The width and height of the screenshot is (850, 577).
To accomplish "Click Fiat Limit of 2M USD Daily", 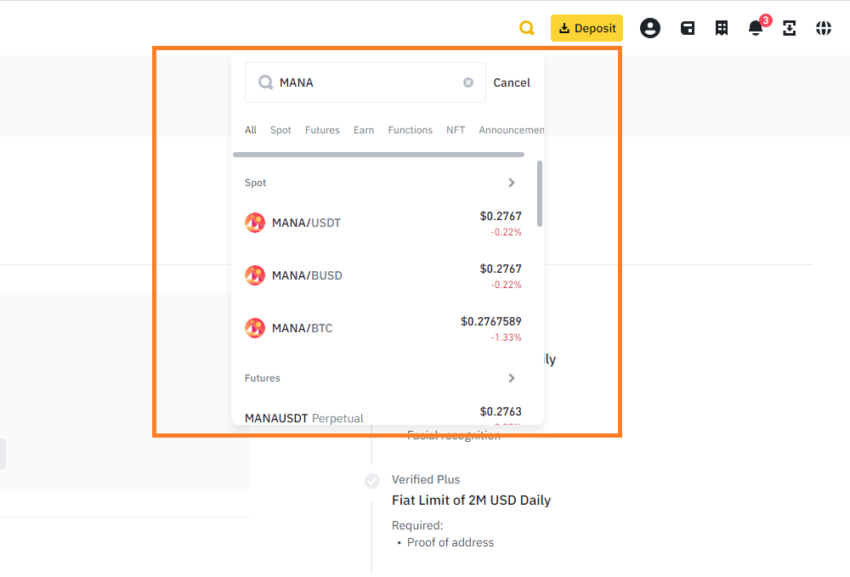I will (471, 500).
